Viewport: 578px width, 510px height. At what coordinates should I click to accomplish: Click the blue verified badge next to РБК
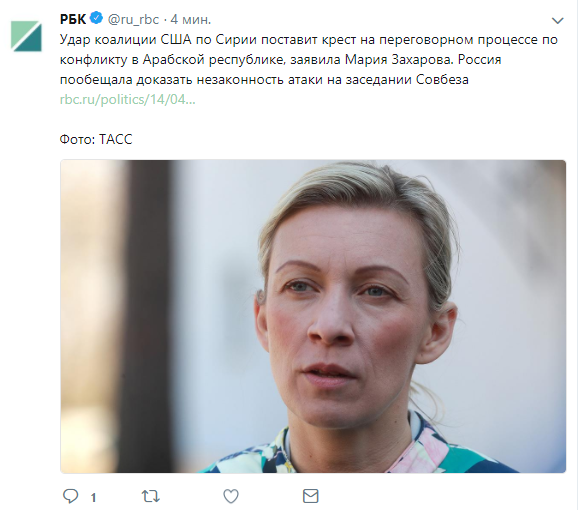(x=97, y=18)
